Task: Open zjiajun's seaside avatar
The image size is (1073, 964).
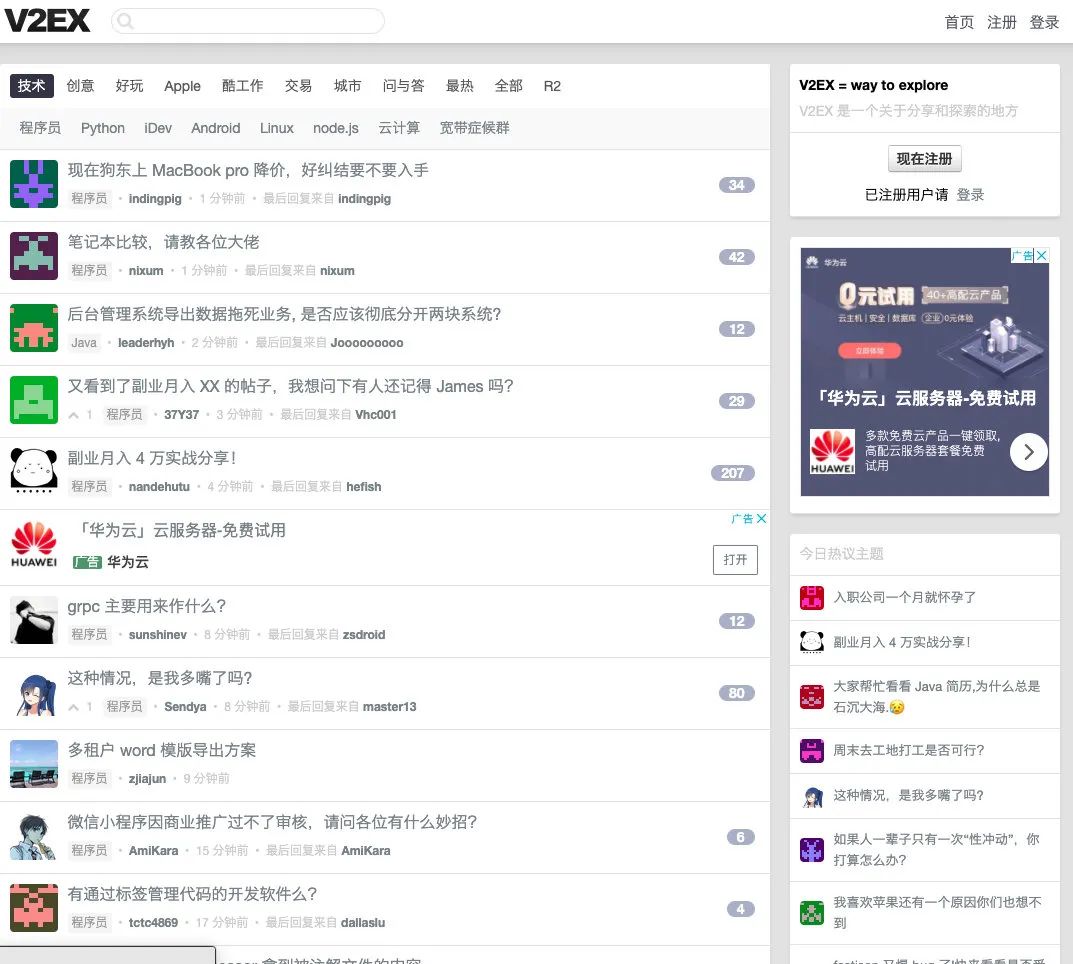Action: [x=34, y=764]
